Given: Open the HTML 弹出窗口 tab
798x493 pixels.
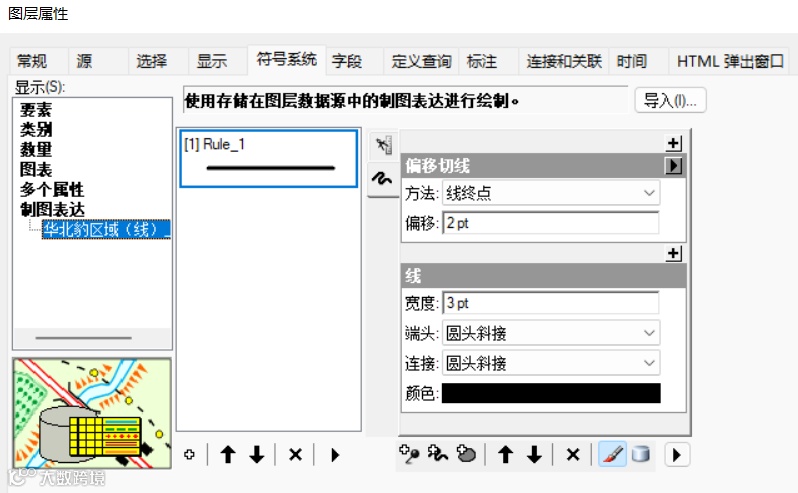Looking at the screenshot, I should 730,62.
